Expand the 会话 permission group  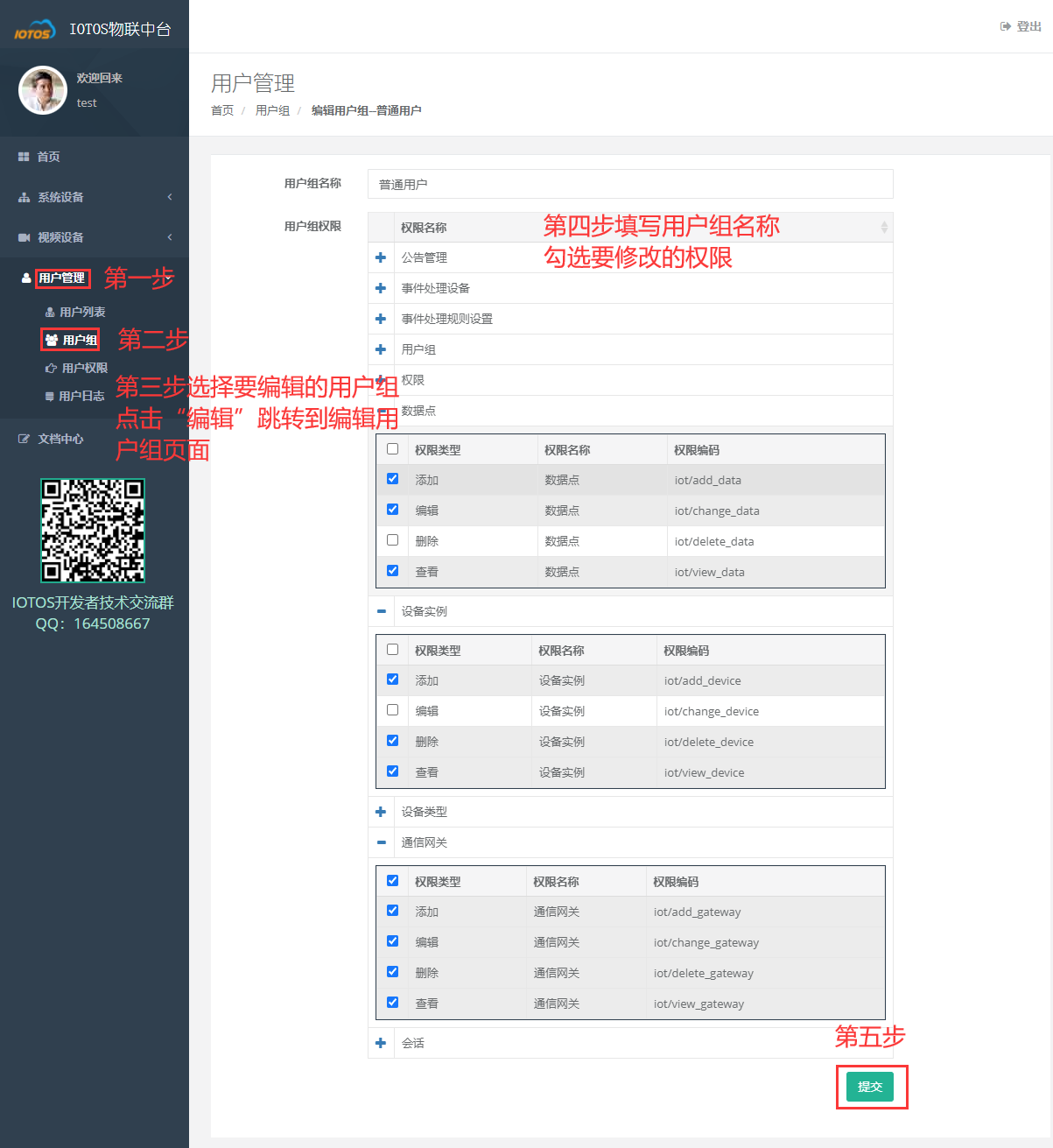tap(381, 1042)
